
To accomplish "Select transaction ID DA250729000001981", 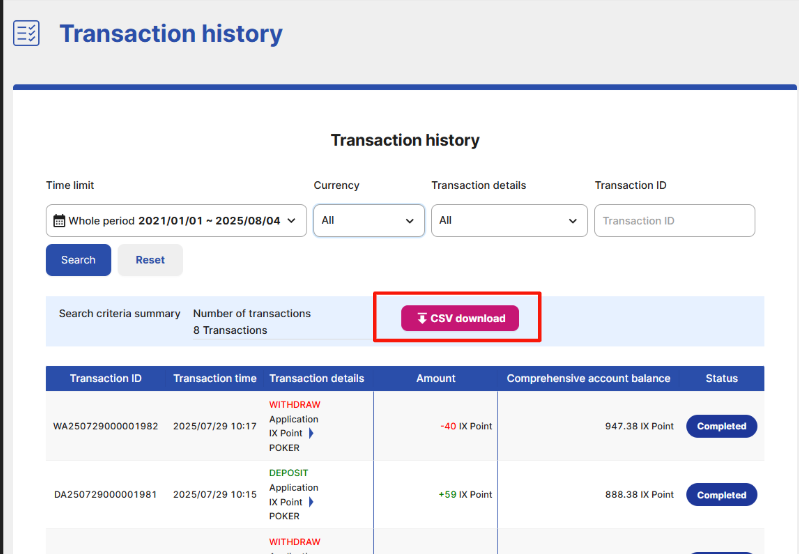I will pyautogui.click(x=105, y=494).
